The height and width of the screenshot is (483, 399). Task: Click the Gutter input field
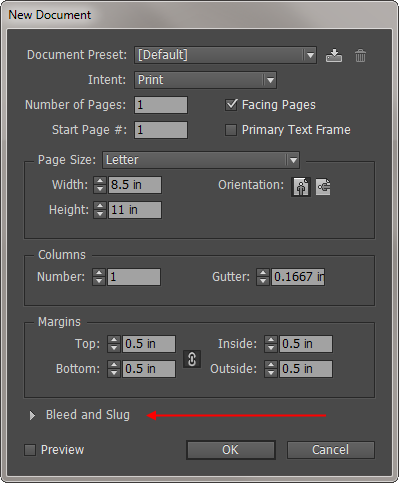[x=298, y=277]
